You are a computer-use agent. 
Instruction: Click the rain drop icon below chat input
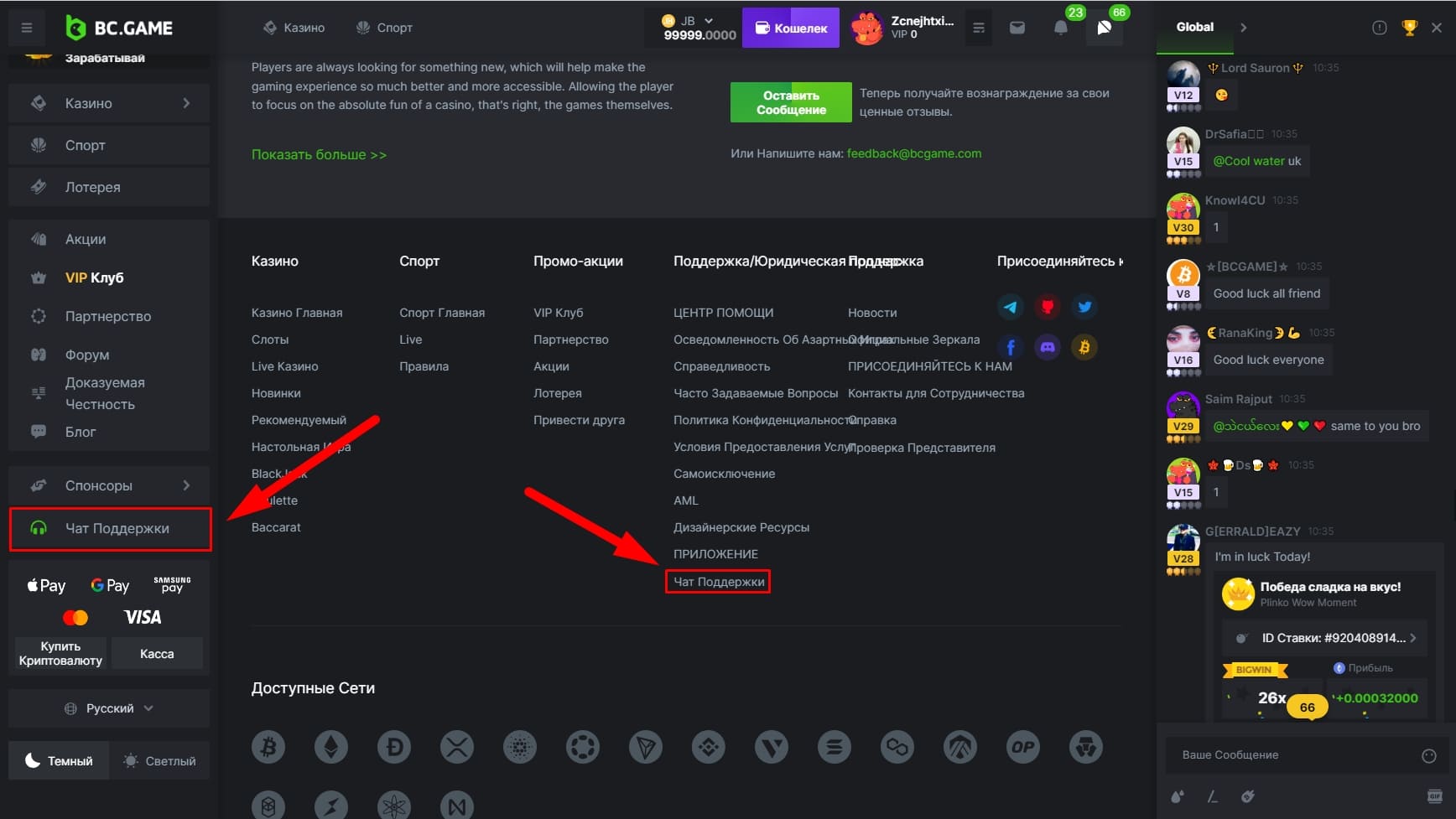(x=1178, y=796)
